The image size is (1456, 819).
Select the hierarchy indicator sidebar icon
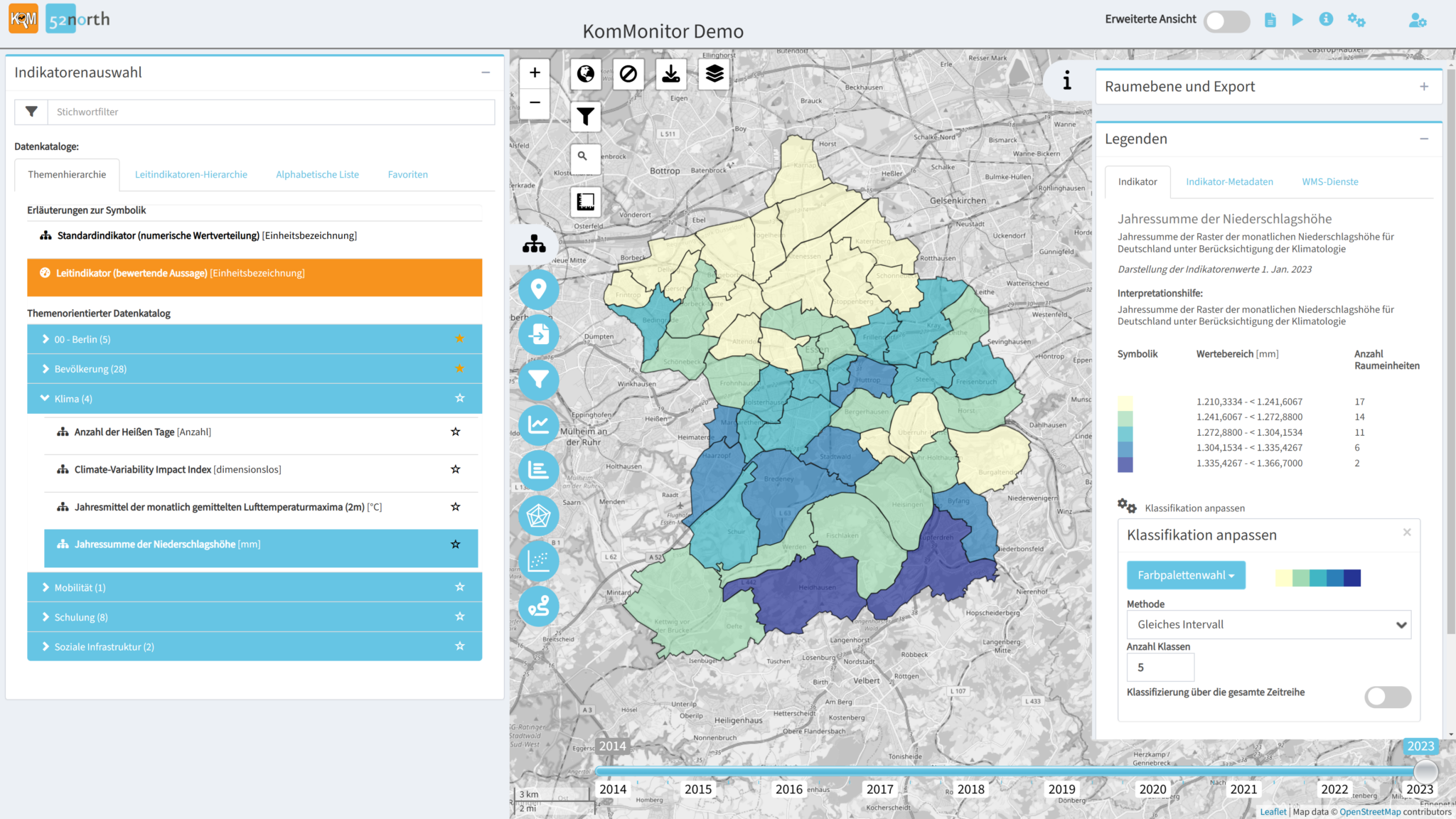coord(535,245)
